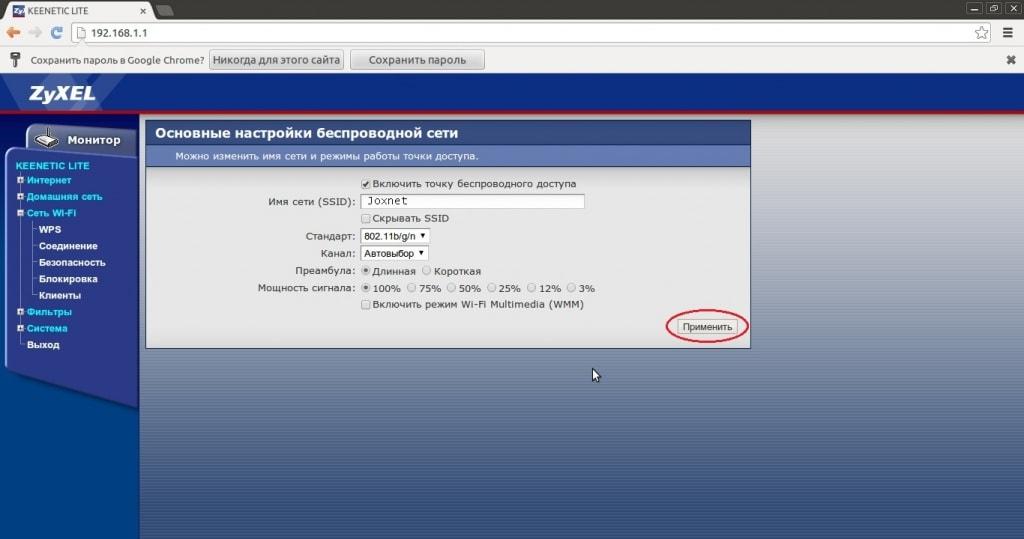Reload the page with refresh icon

[57, 33]
